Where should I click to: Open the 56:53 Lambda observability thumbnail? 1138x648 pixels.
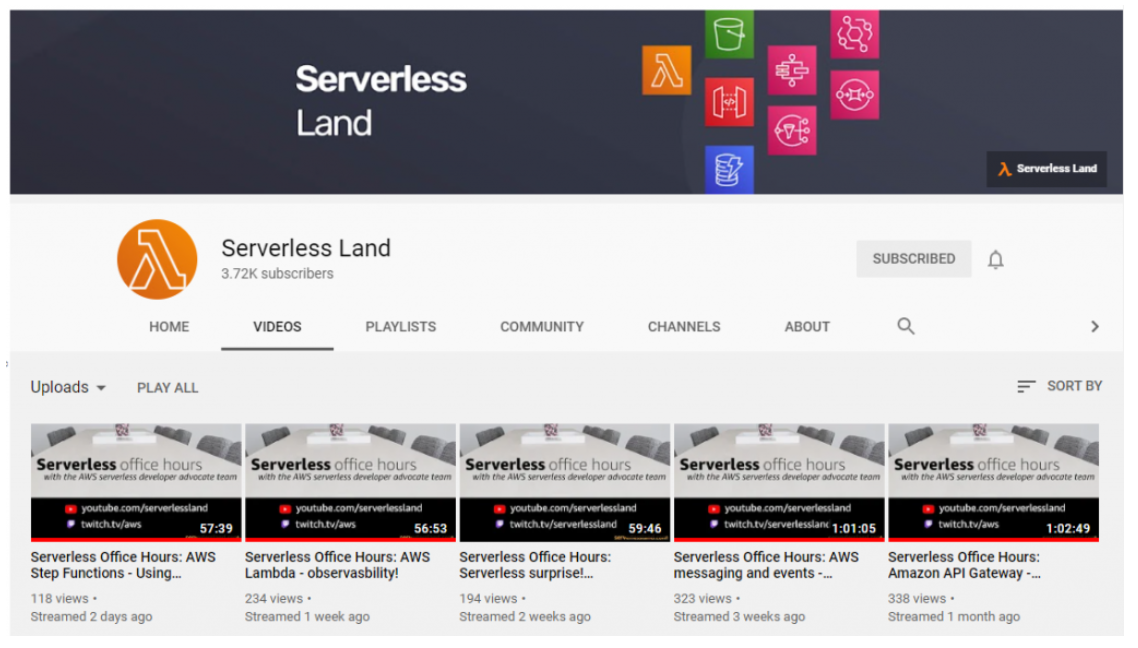coord(350,483)
